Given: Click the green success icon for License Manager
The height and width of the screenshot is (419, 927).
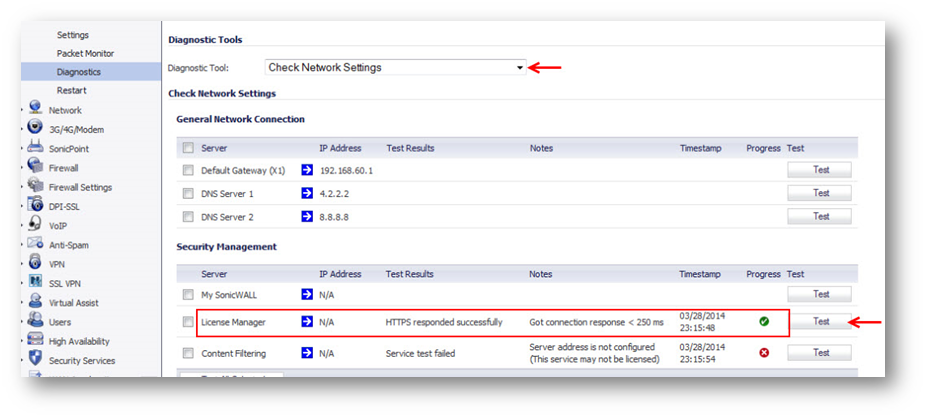Looking at the screenshot, I should pos(764,322).
